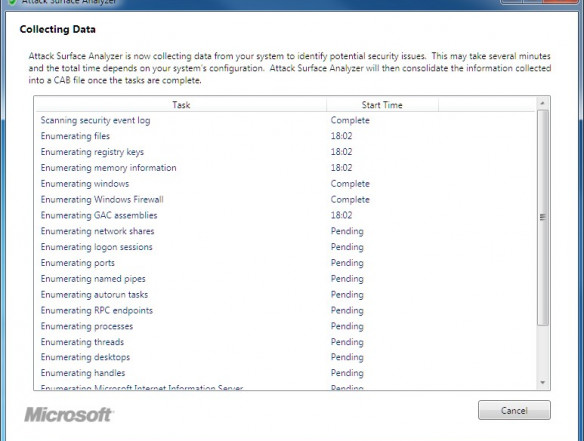584x441 pixels.
Task: Select the Scanning security event log row
Action: click(285, 120)
